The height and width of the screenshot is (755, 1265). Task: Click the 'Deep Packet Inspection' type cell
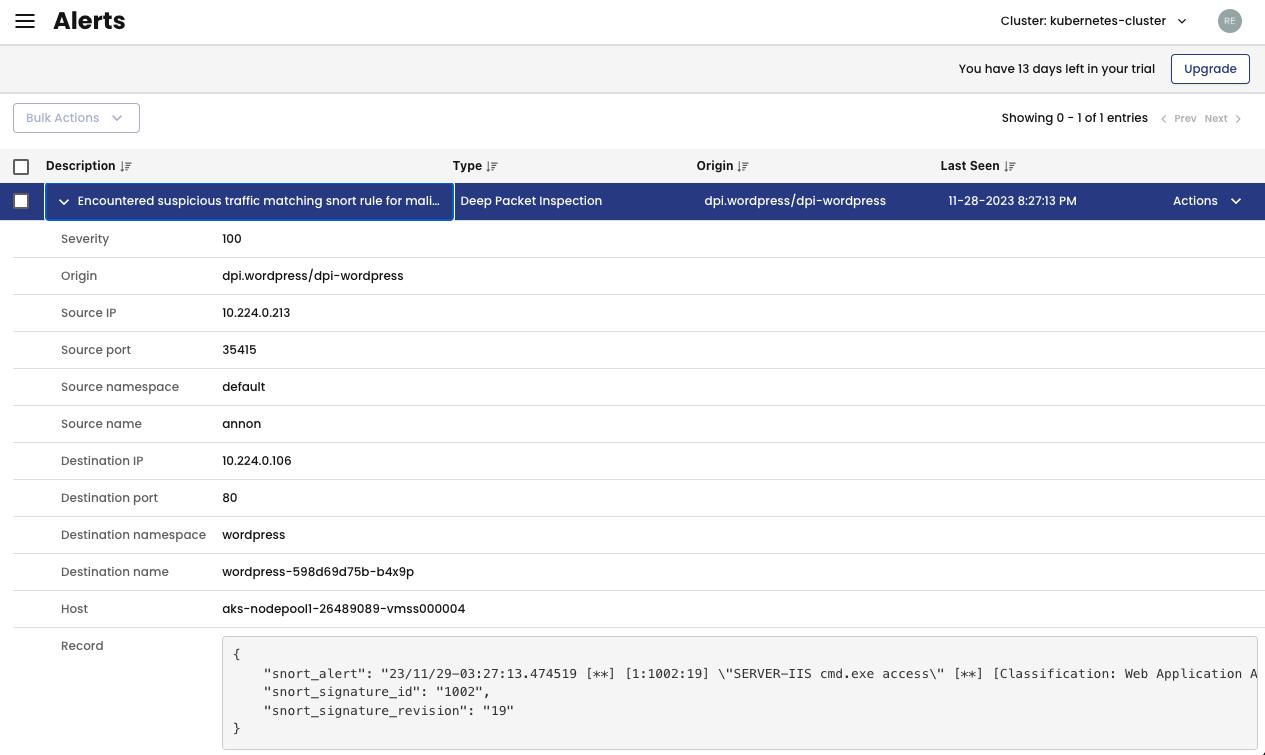click(531, 201)
